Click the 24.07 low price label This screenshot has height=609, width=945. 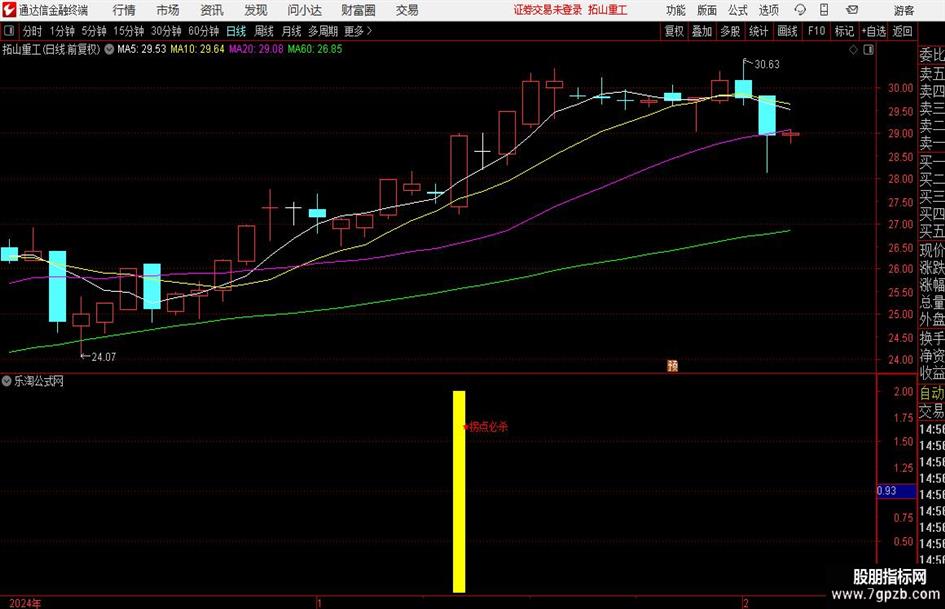104,357
